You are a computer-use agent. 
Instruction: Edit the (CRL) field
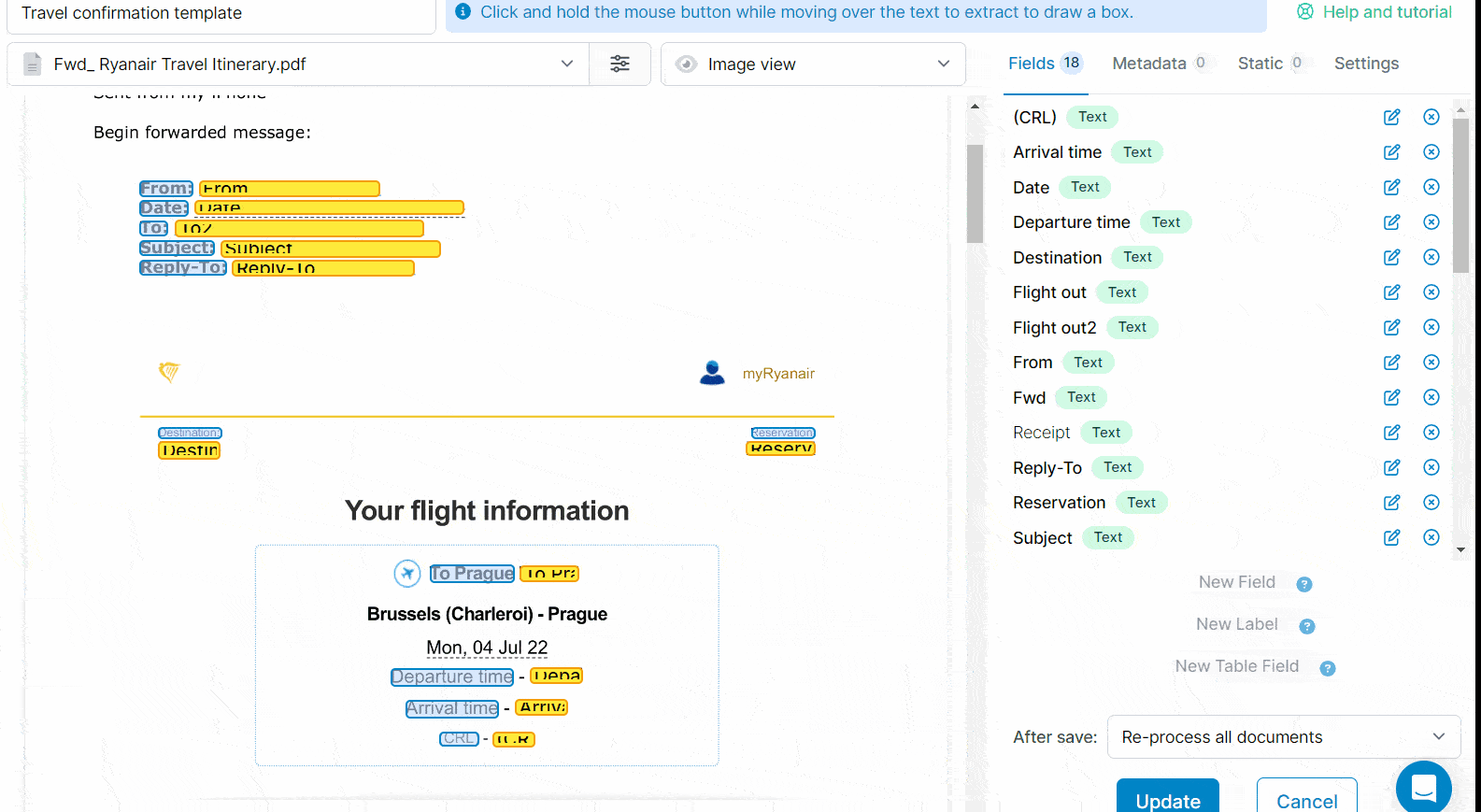(1391, 117)
